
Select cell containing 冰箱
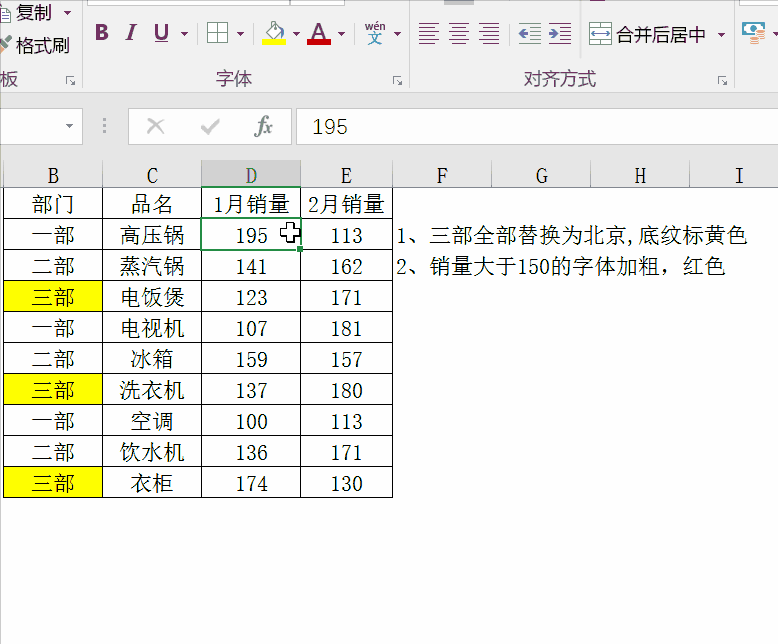(152, 358)
